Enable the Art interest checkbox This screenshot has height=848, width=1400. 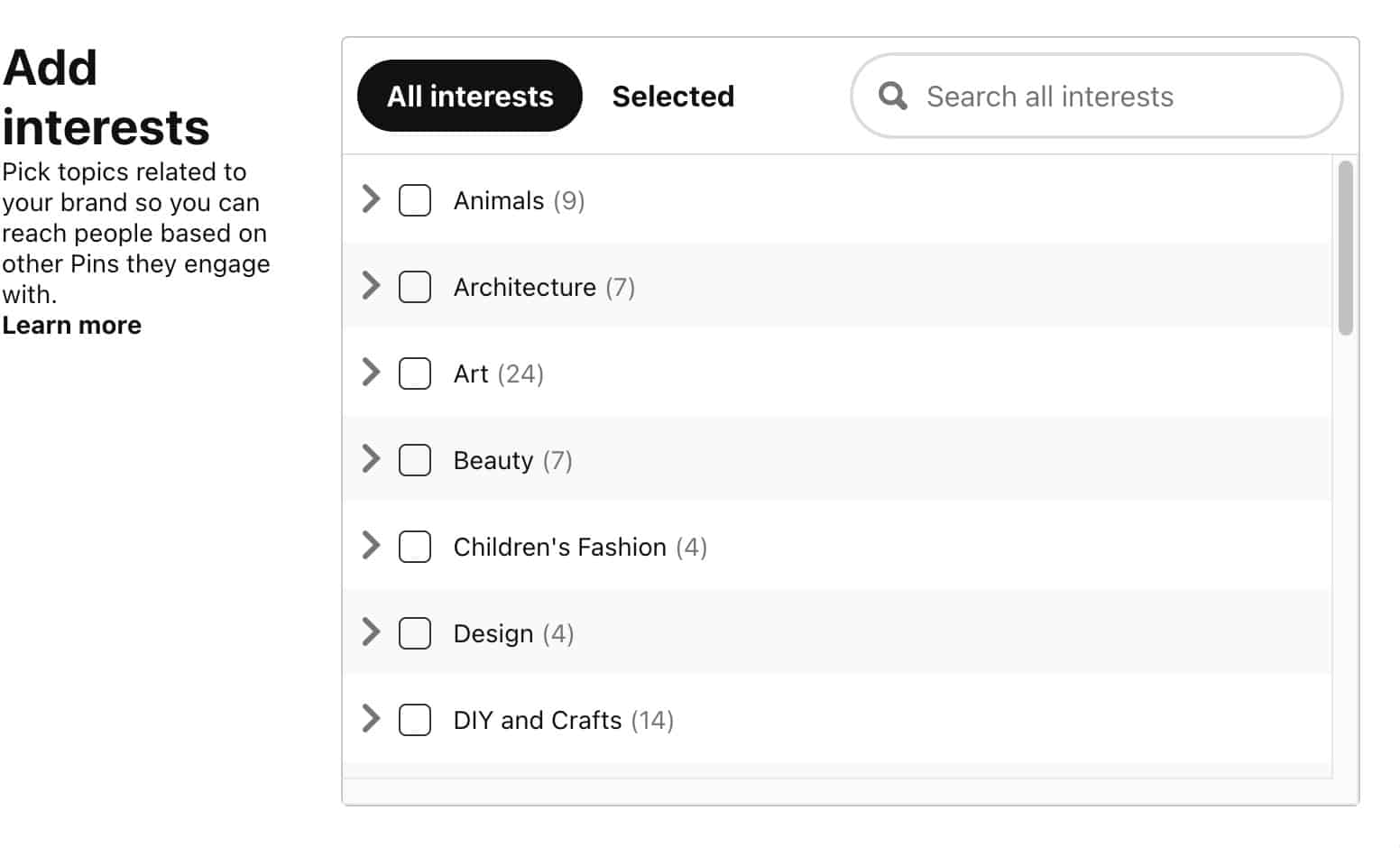click(415, 373)
